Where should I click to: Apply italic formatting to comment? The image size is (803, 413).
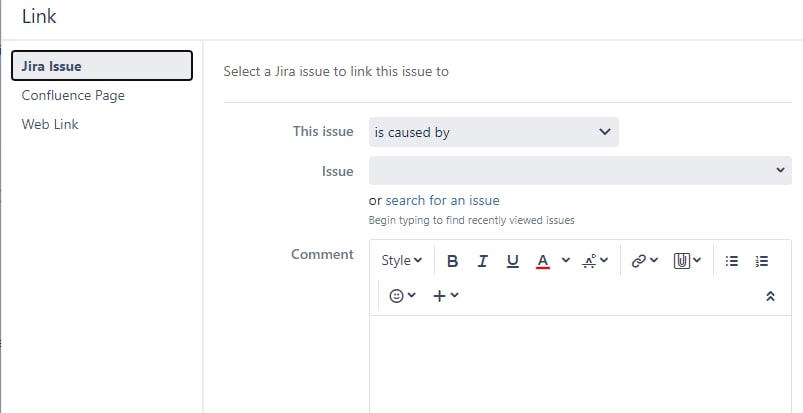(x=482, y=261)
